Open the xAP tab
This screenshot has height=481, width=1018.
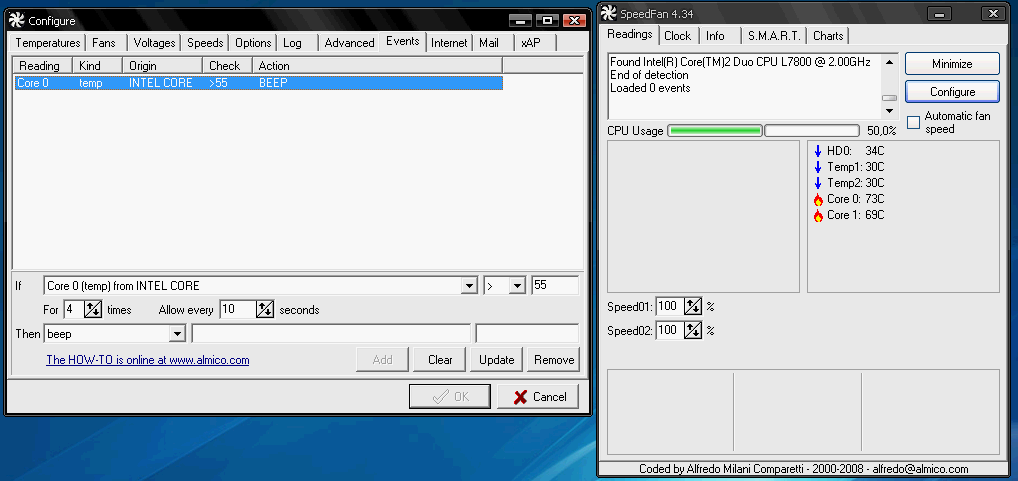(x=530, y=43)
